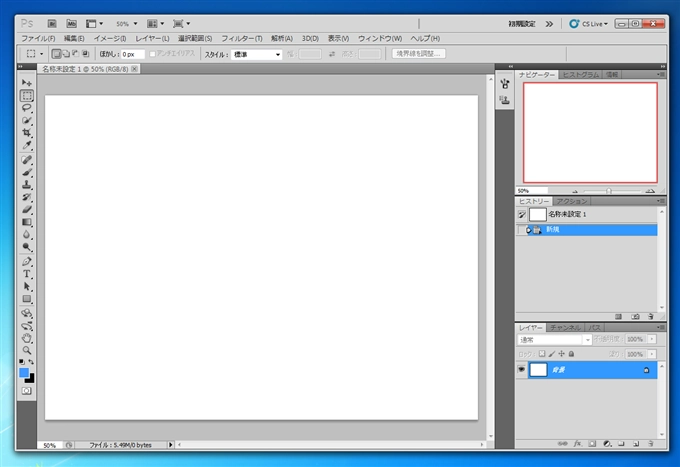Select the Crop tool
The image size is (680, 467).
[27, 133]
